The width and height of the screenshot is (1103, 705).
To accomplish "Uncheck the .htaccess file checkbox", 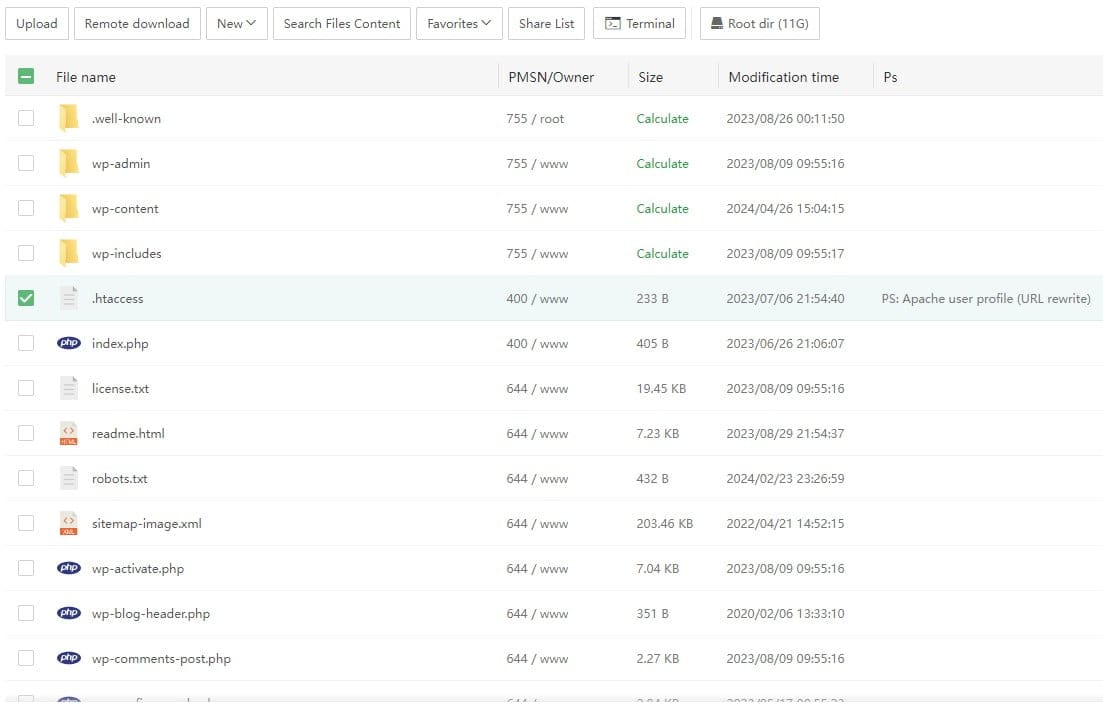I will pyautogui.click(x=26, y=298).
